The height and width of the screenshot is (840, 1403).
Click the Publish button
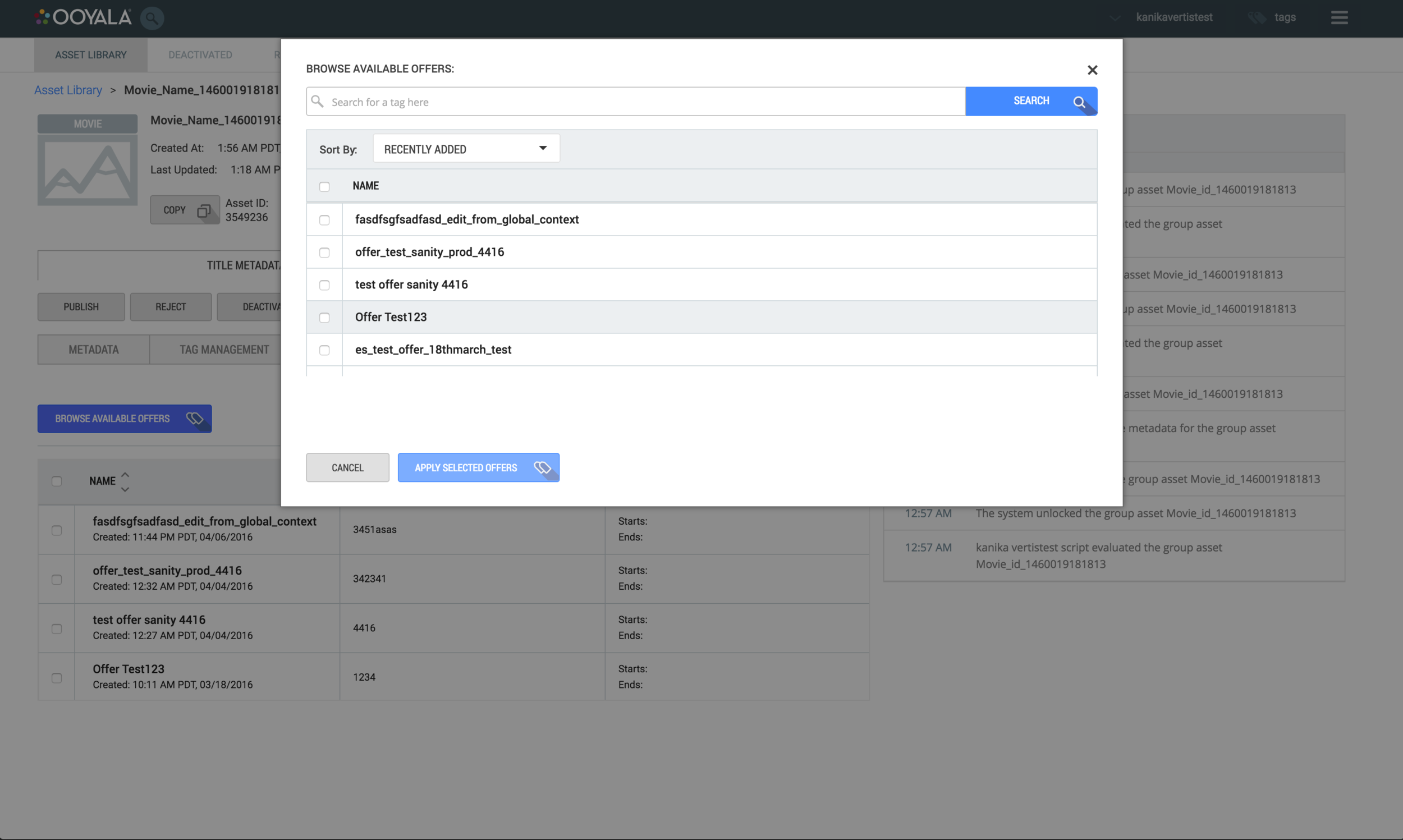[81, 307]
